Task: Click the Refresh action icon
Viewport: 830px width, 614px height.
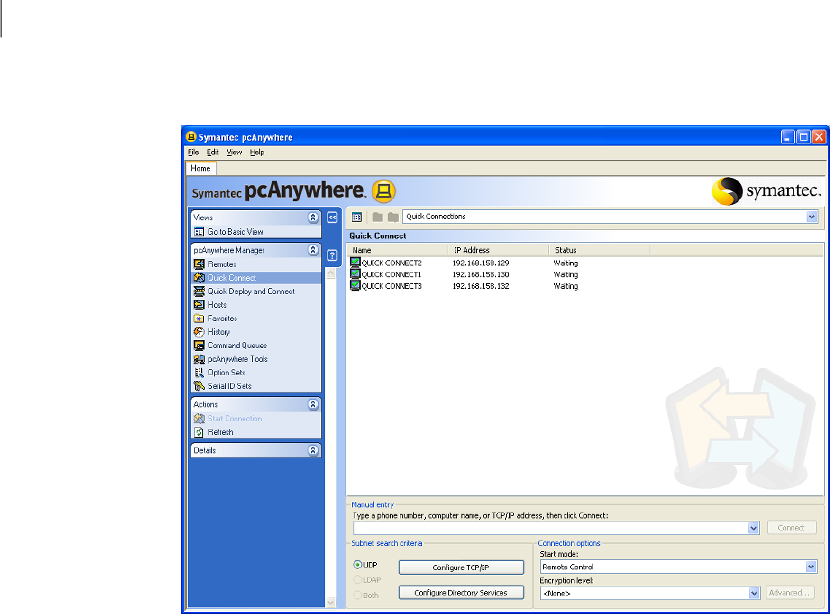Action: (x=199, y=432)
